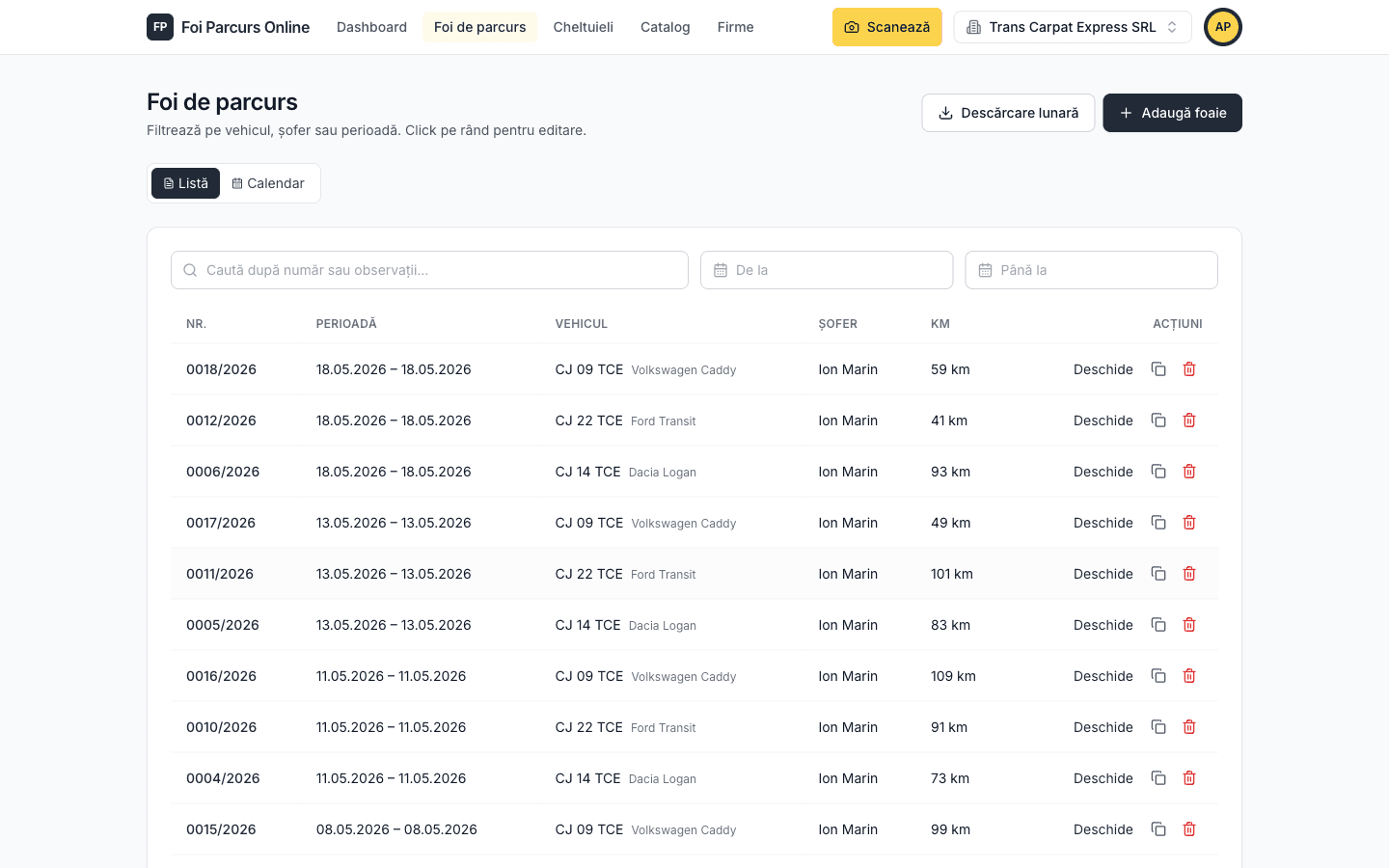
Task: Switch to Calendar view
Action: [x=268, y=183]
